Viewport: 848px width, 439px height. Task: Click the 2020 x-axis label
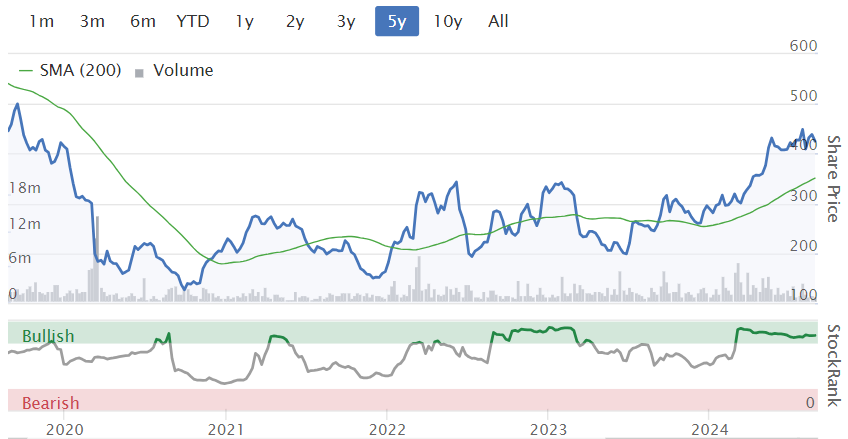pos(63,430)
